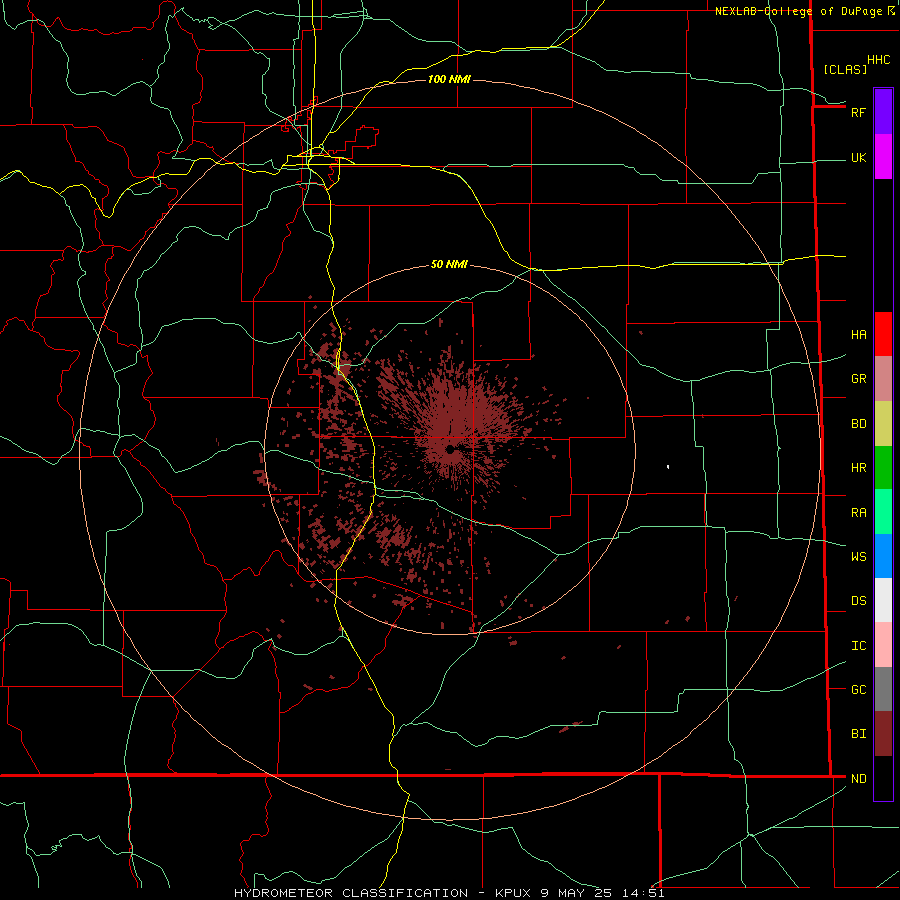The width and height of the screenshot is (900, 900).
Task: Click the [CLAS] units label
Action: (x=845, y=69)
